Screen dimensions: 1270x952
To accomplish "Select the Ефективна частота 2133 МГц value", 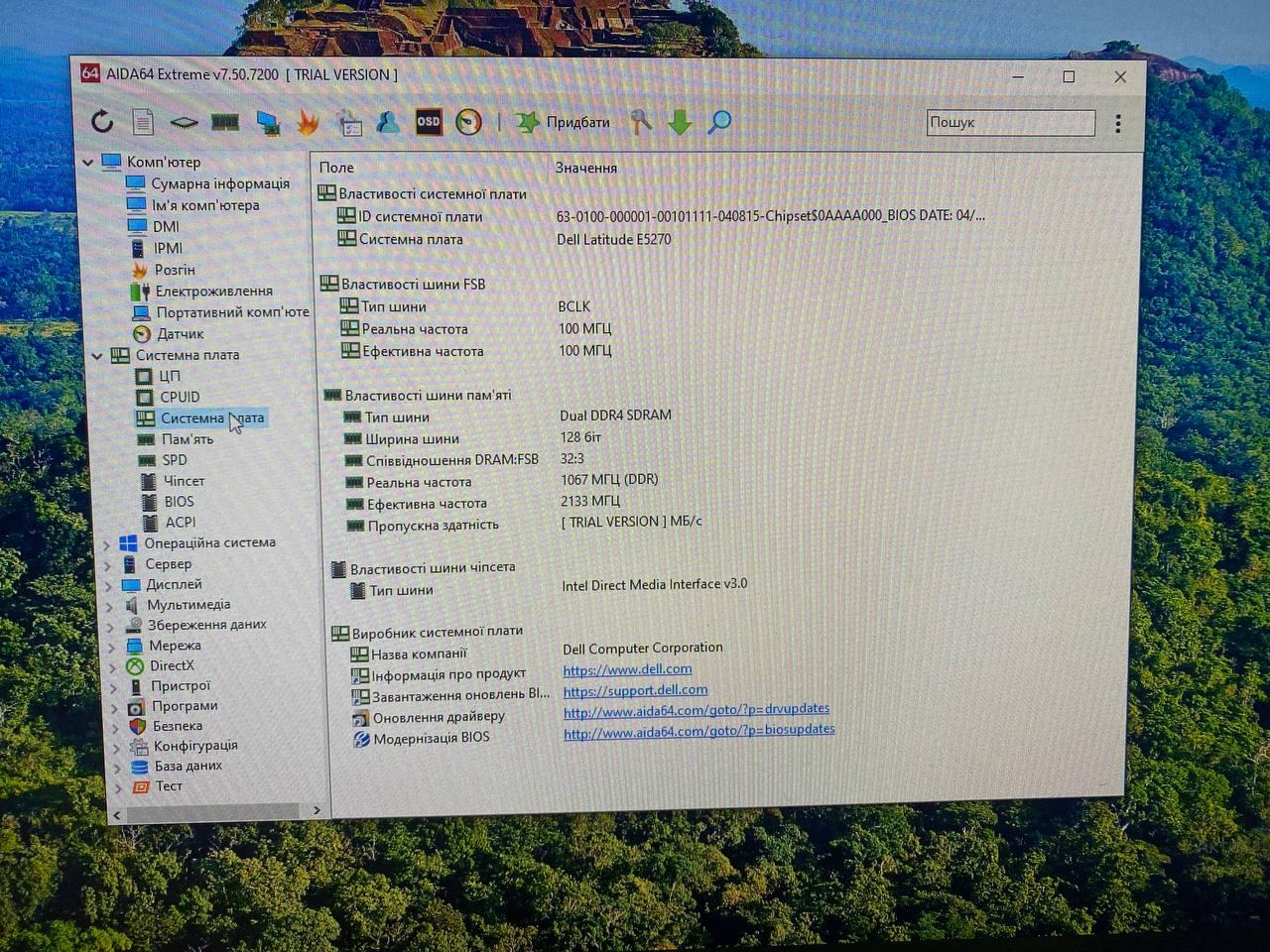I will point(589,502).
